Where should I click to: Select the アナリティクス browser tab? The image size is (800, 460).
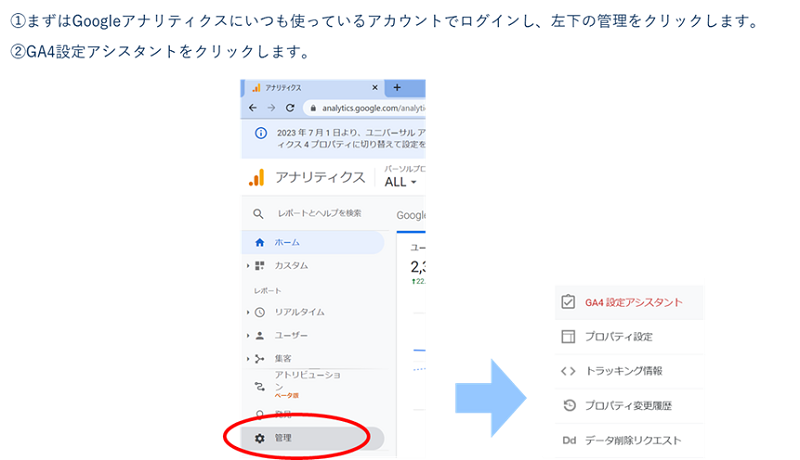[312, 88]
